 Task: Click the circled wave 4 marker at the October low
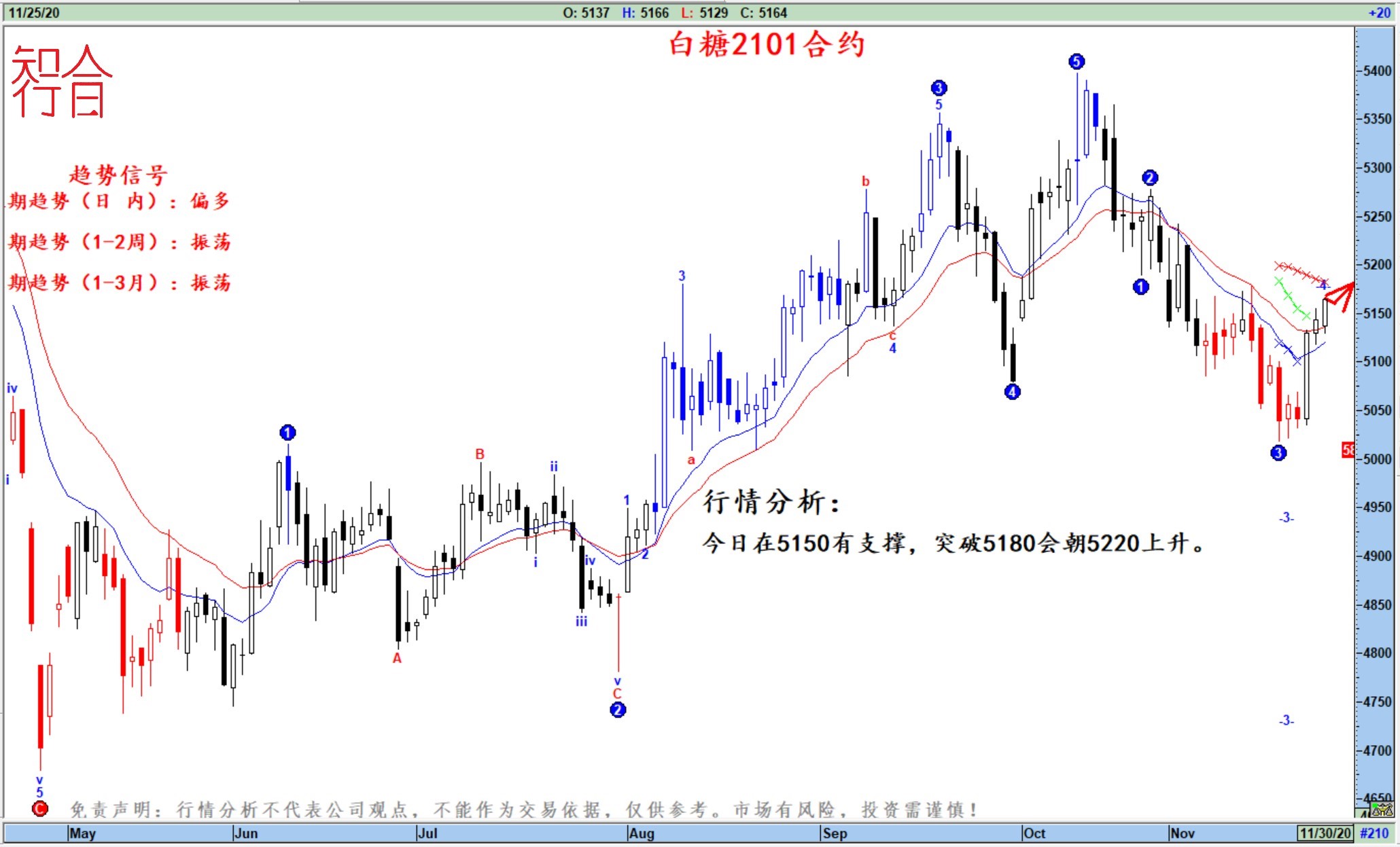click(1012, 392)
